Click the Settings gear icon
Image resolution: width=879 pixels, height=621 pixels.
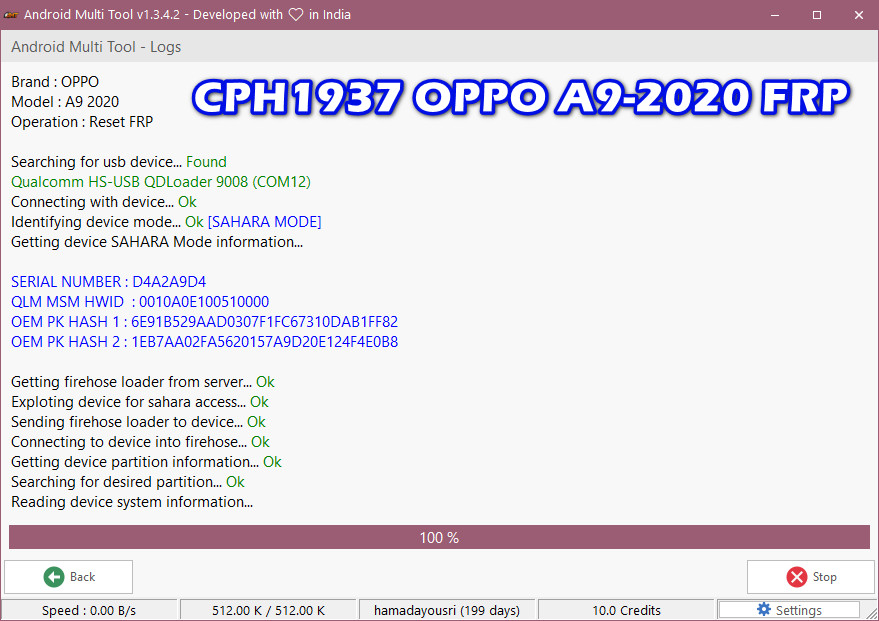click(x=764, y=609)
